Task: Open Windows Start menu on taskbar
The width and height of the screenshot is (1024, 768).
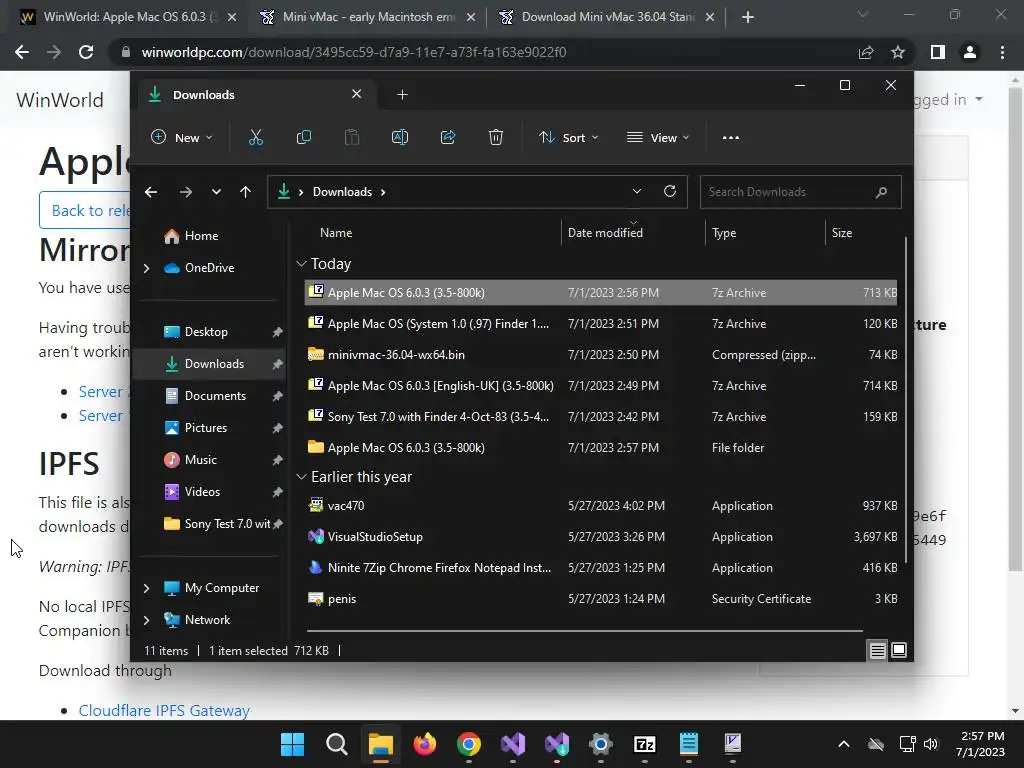Action: tap(293, 744)
